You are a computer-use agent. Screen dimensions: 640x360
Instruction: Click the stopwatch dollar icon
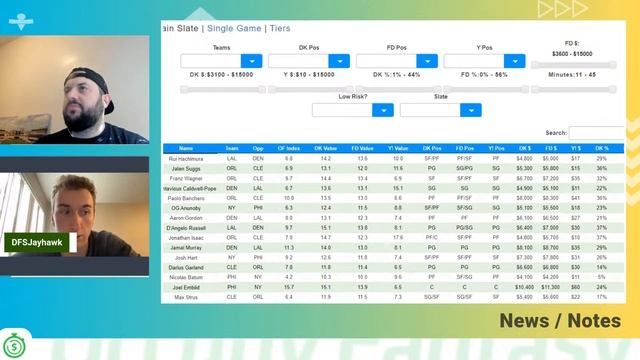coord(14,346)
